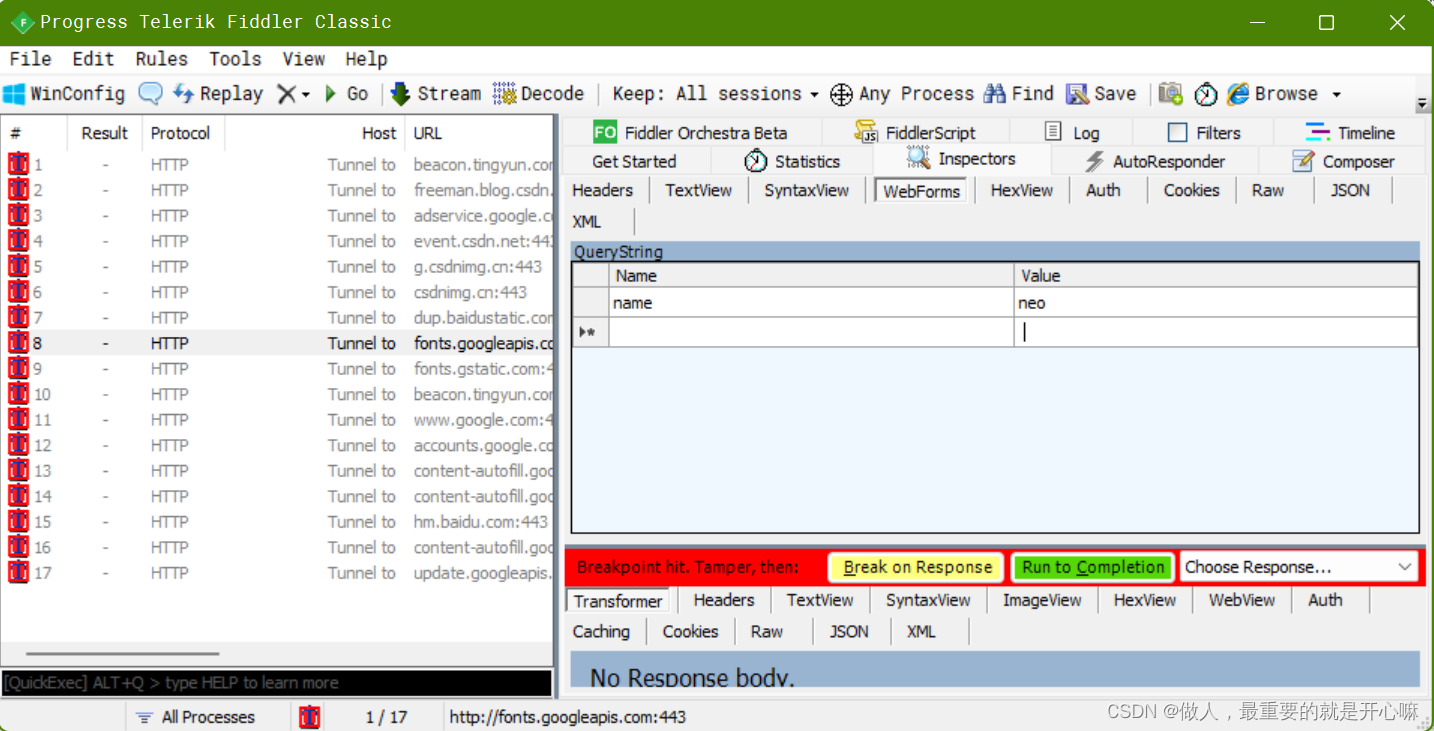Image resolution: width=1434 pixels, height=731 pixels.
Task: Replay the selected session
Action: point(218,94)
